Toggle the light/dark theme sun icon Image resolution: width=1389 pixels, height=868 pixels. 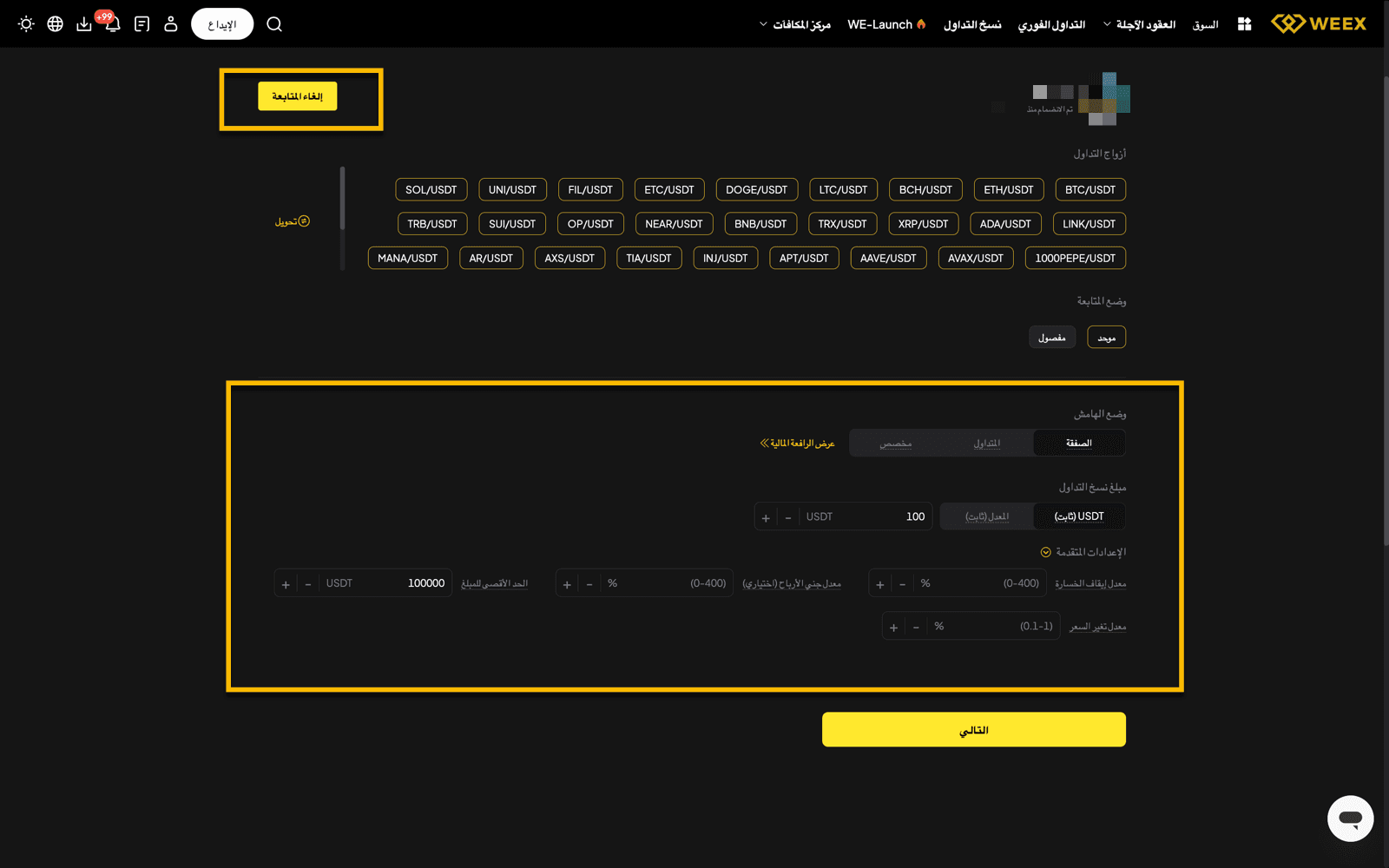[26, 24]
